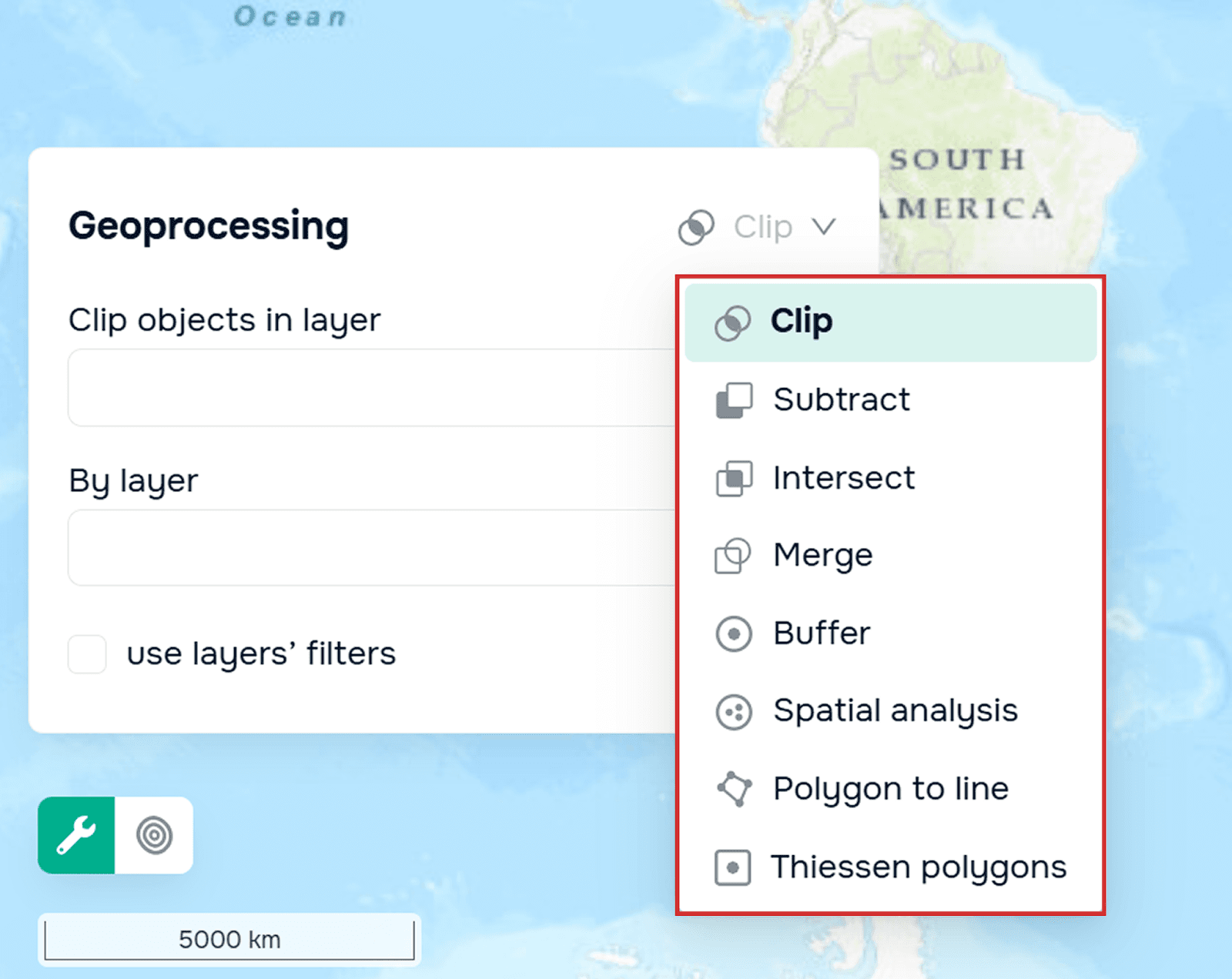Viewport: 1232px width, 979px height.
Task: Click the Subtract operation icon
Action: (734, 400)
